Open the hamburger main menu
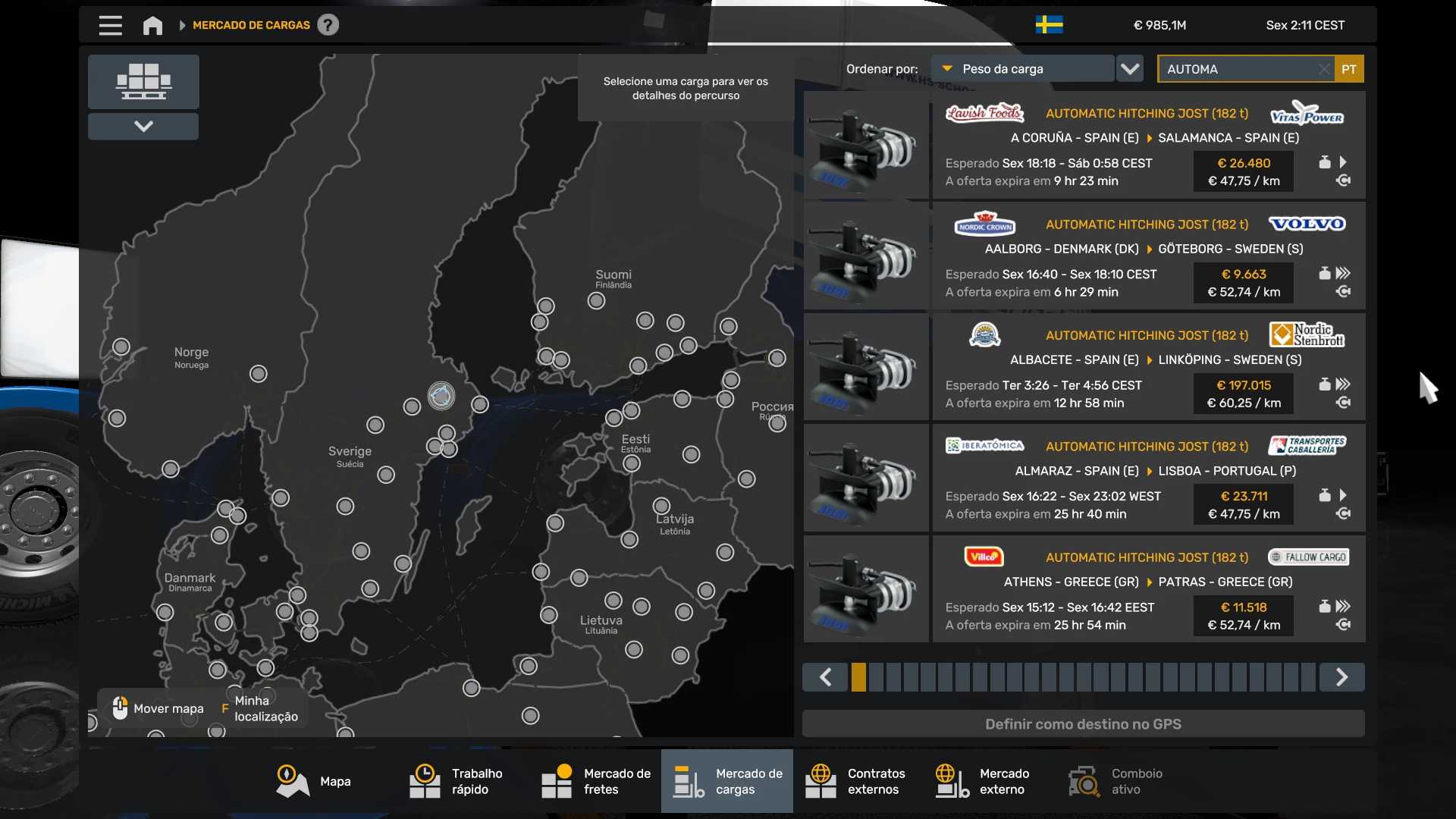 (110, 25)
